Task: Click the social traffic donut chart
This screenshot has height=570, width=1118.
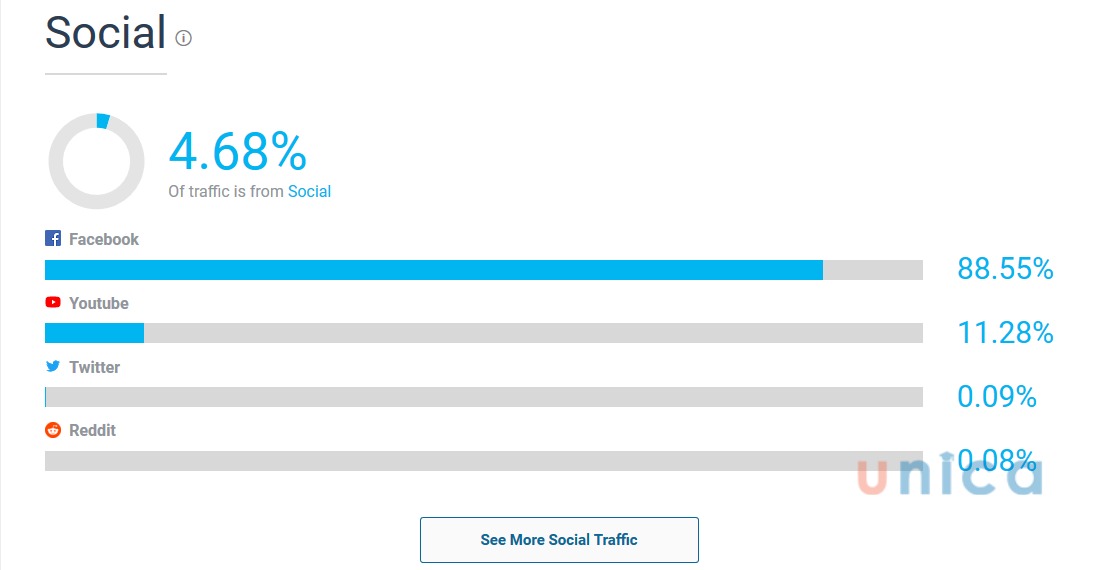Action: 96,161
